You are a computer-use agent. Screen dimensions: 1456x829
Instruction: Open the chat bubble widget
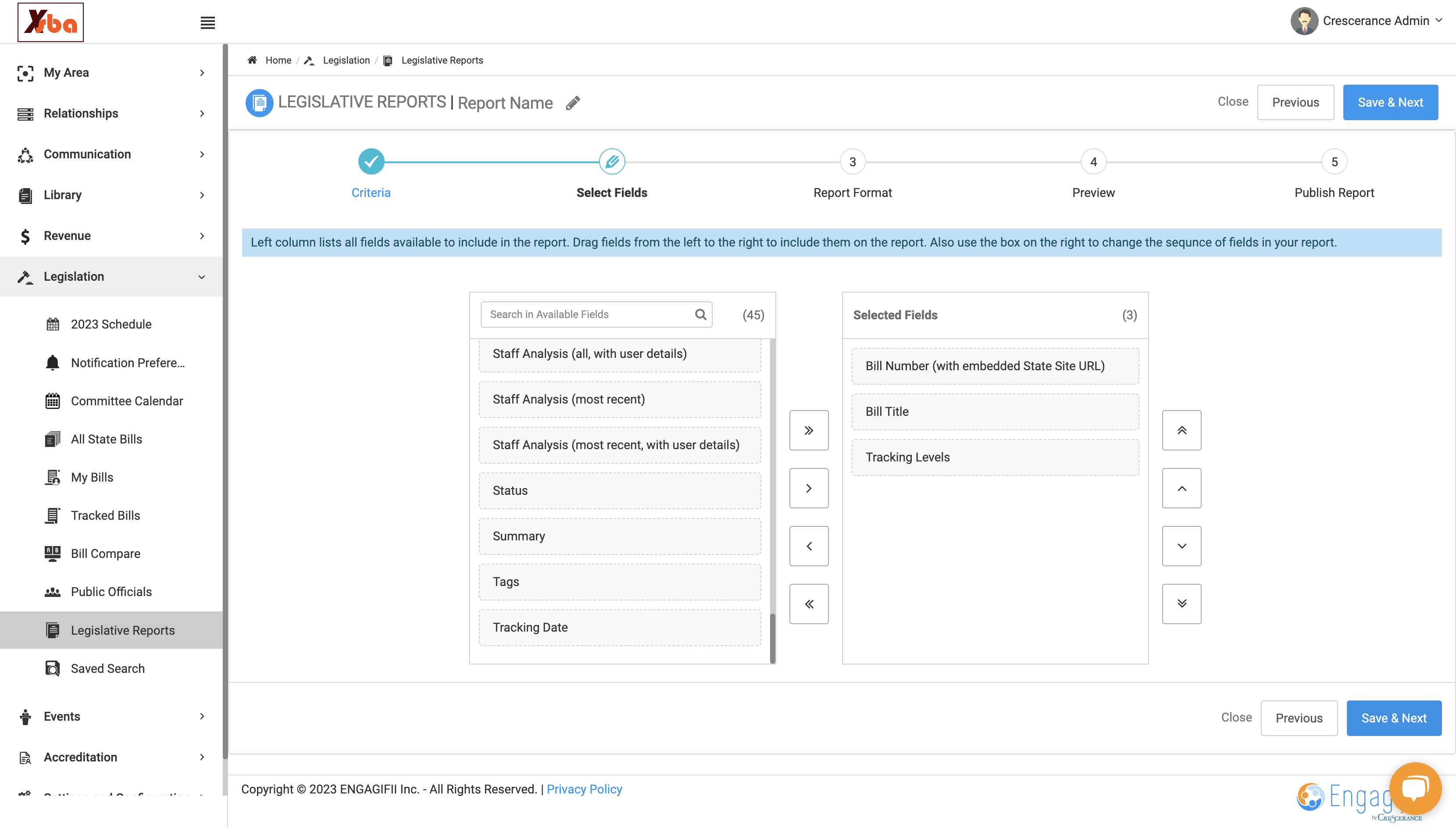tap(1415, 789)
